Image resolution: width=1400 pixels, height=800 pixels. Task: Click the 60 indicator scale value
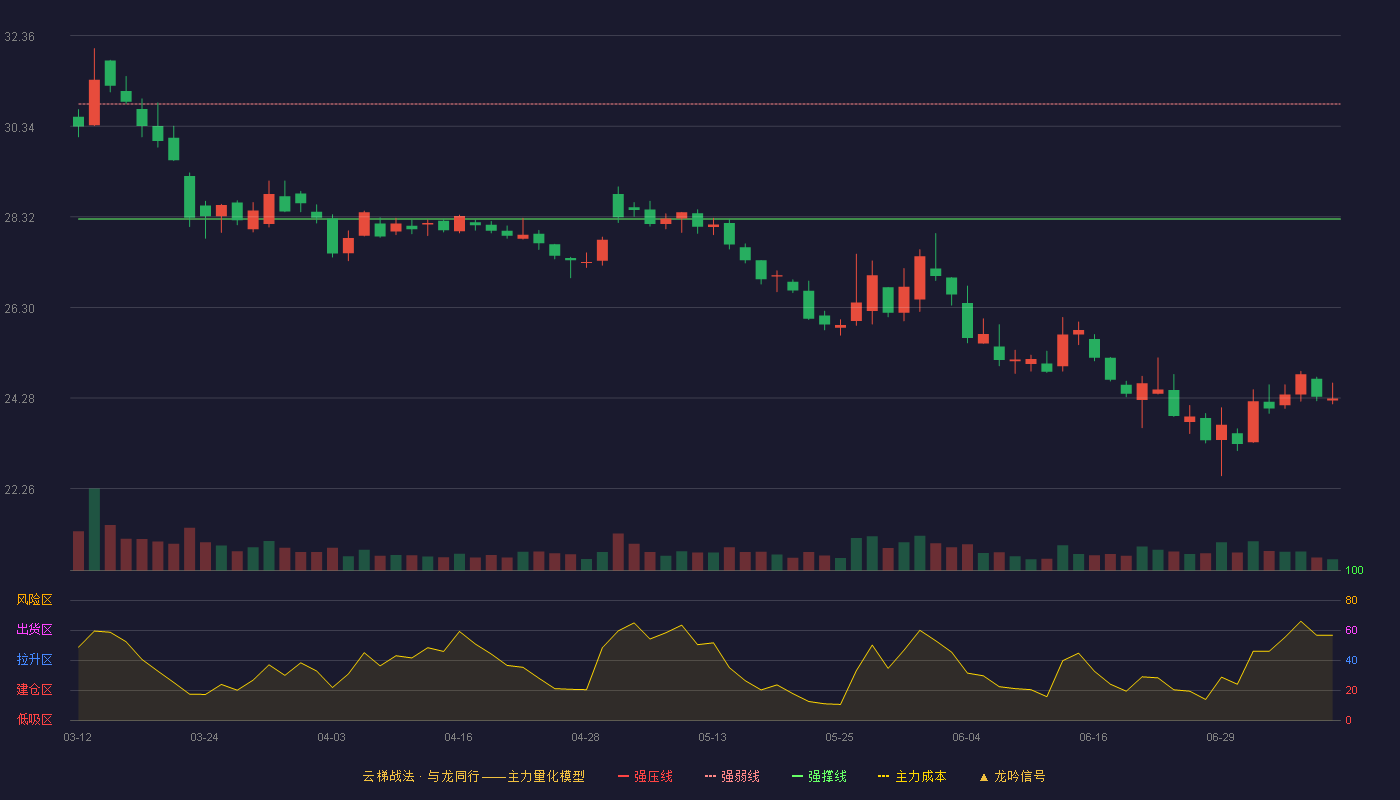(x=1351, y=630)
